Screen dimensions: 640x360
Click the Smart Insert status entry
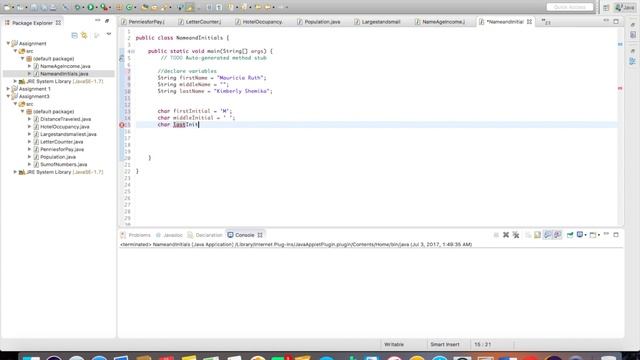(x=444, y=344)
